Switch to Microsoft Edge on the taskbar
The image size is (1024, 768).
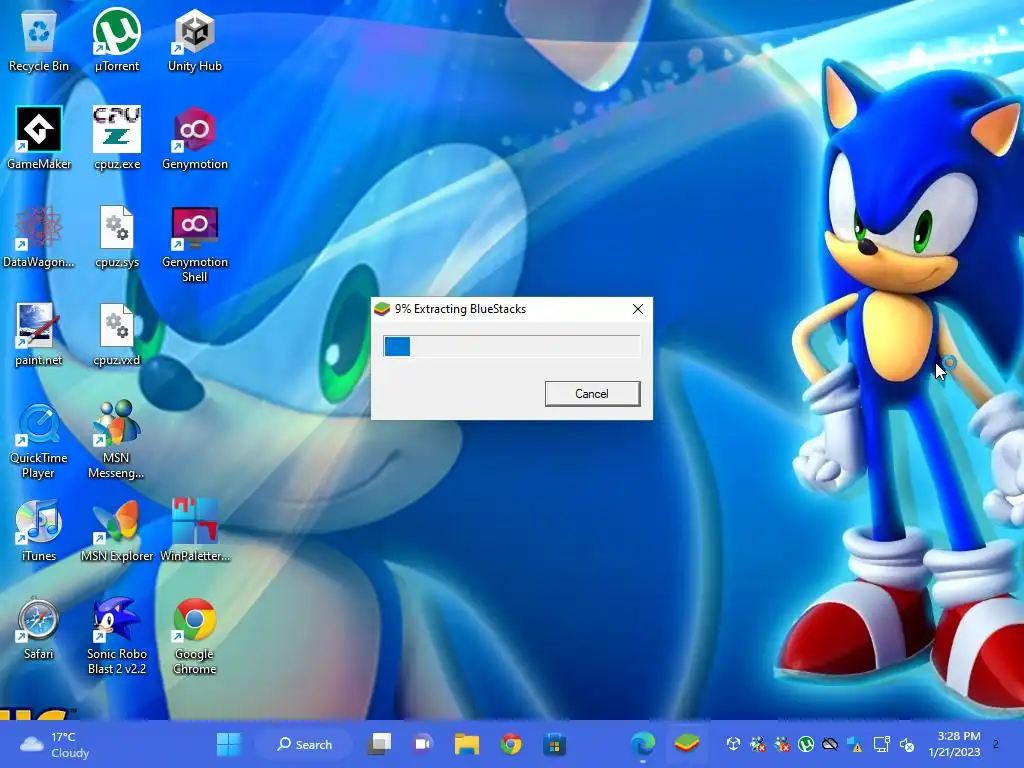pos(643,744)
